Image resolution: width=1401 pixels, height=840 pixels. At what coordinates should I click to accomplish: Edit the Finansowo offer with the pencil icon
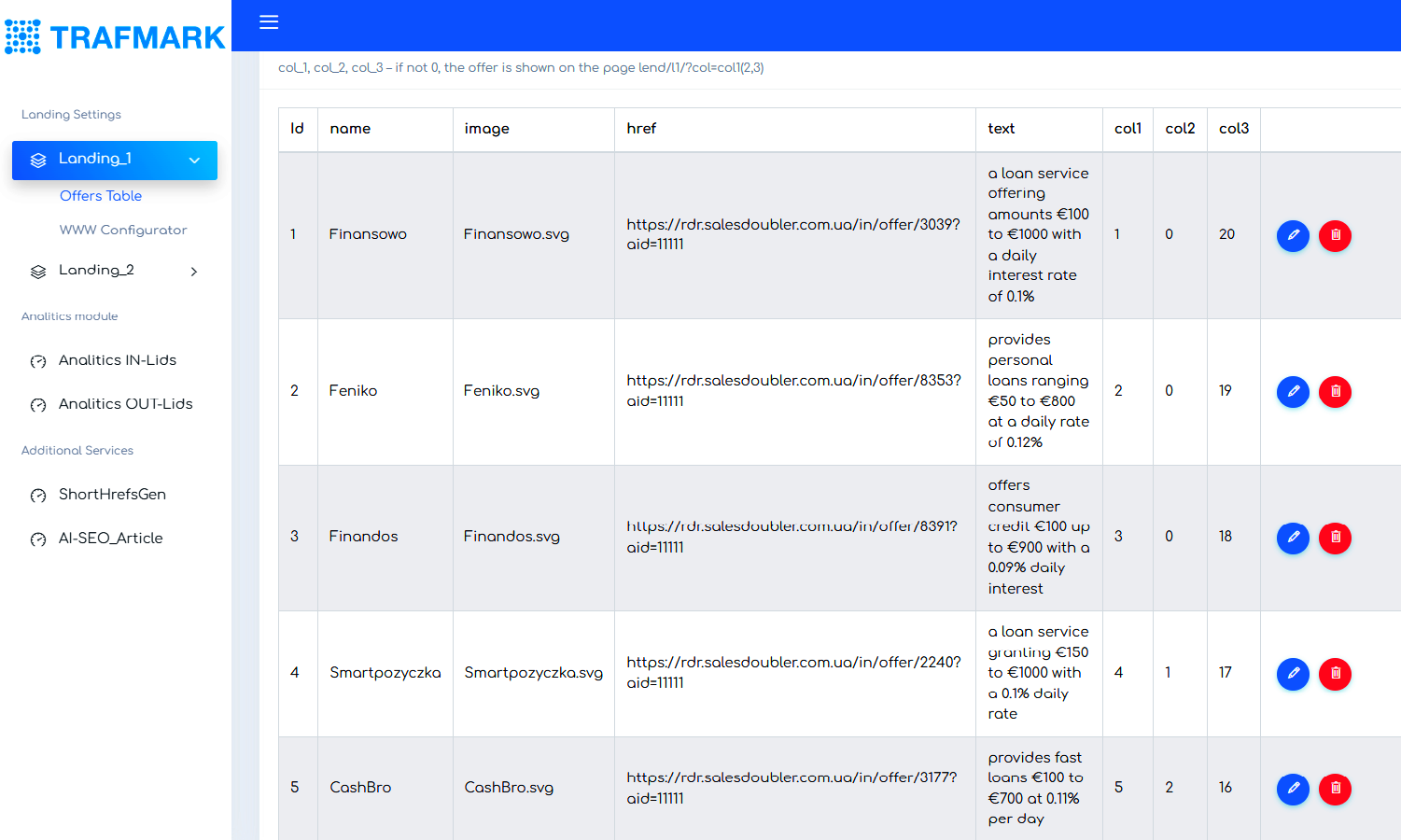click(x=1293, y=235)
